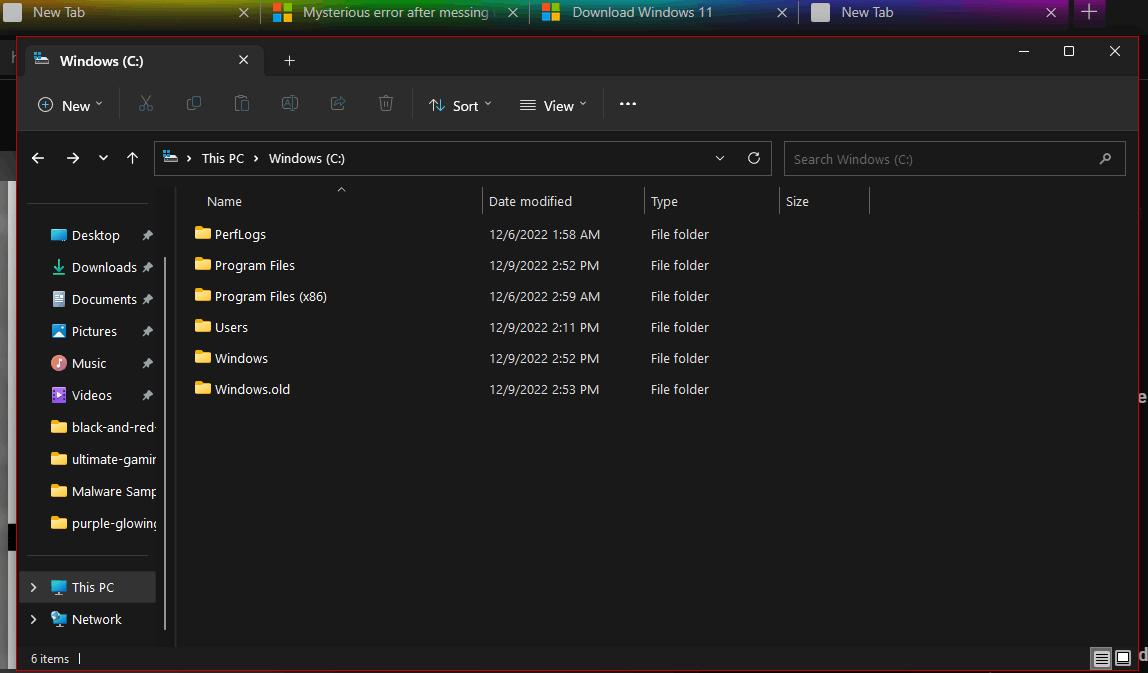
Task: Select the Program Files (x86) folder name
Action: tap(271, 296)
